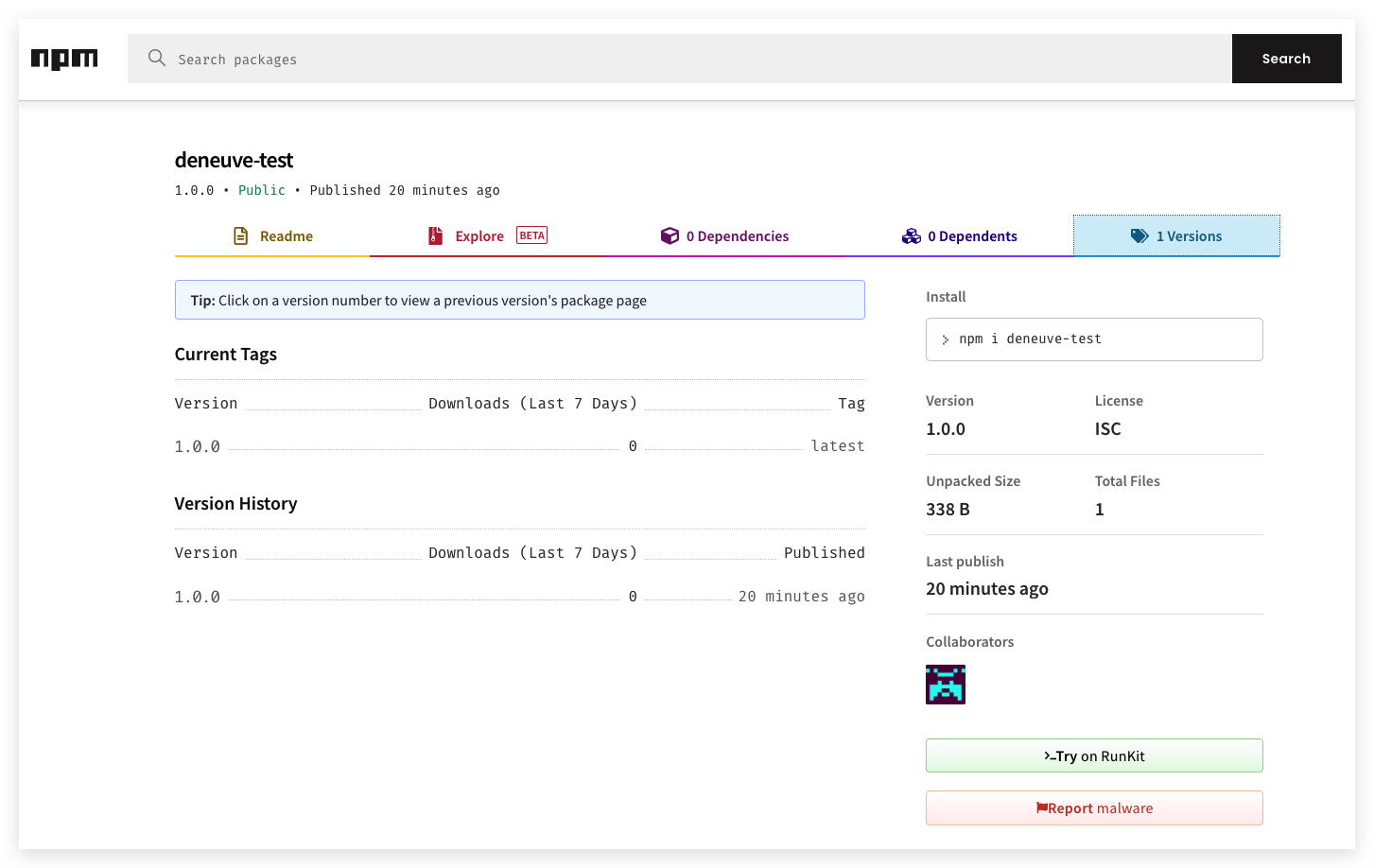Click the 338 B unpacked size value
The width and height of the screenshot is (1374, 868).
point(948,510)
